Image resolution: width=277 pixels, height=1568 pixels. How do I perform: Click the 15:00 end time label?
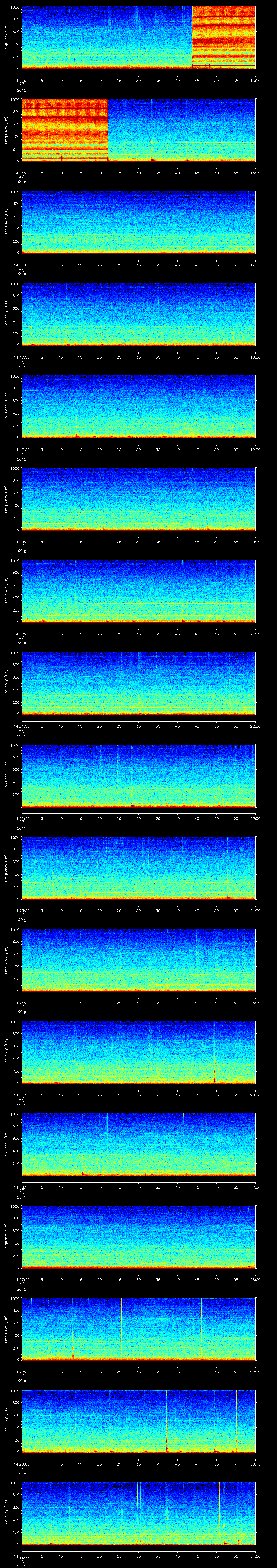256,80
